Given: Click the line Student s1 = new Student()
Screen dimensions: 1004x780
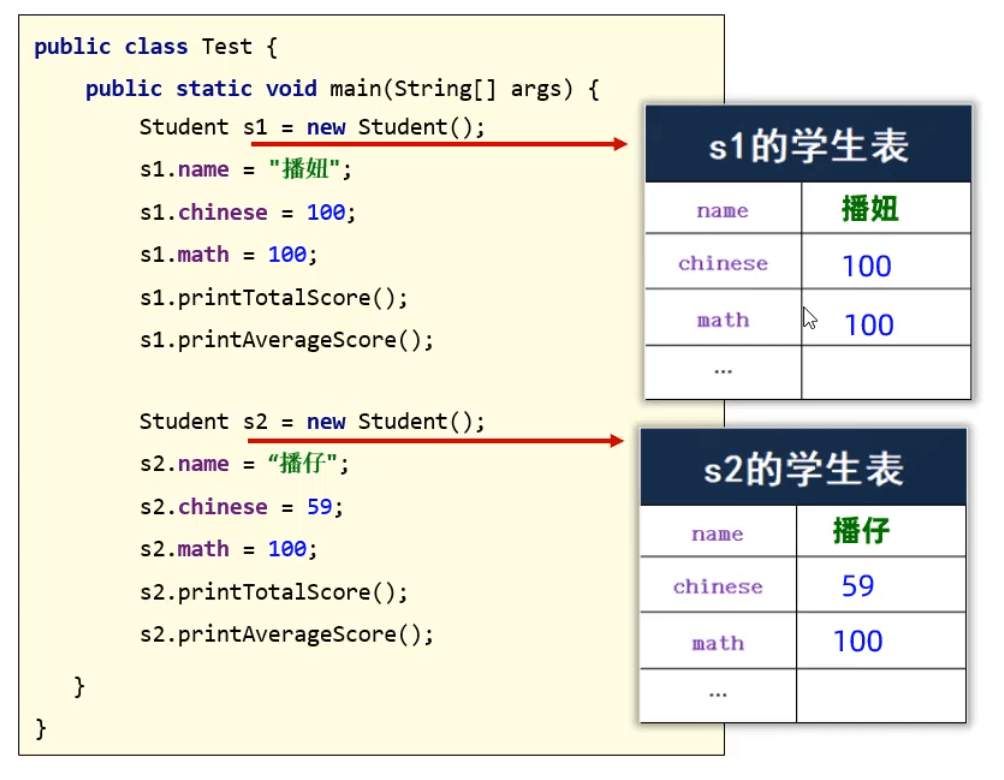Looking at the screenshot, I should (312, 127).
